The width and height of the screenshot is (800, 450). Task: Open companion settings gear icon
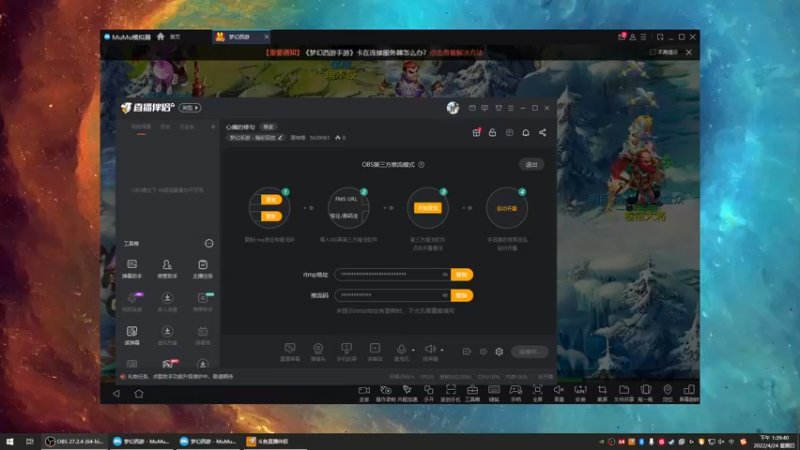coord(499,352)
